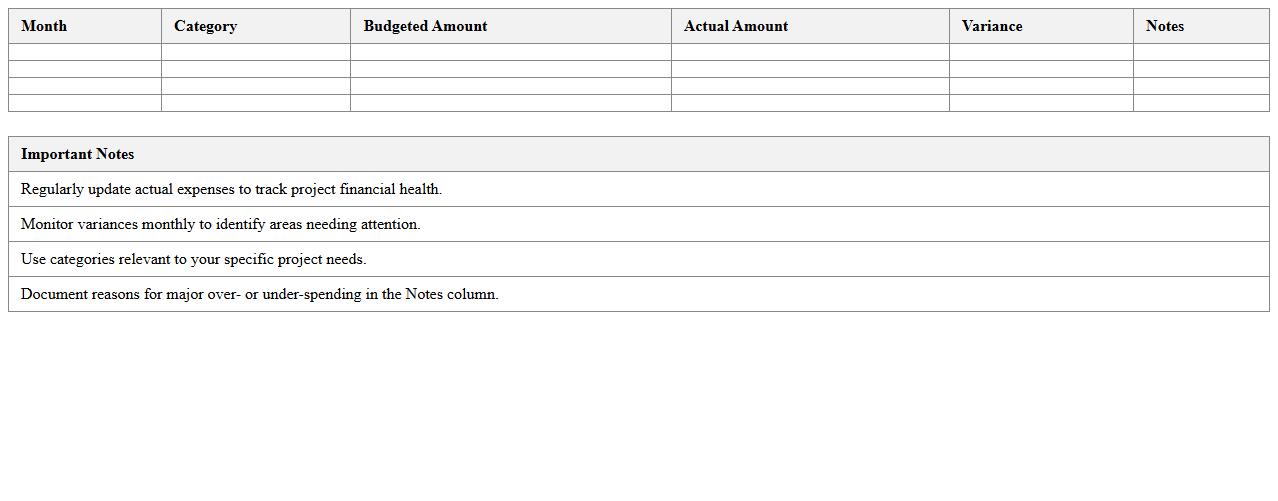Click the first empty cell under Month
The width and height of the screenshot is (1278, 501).
85,52
